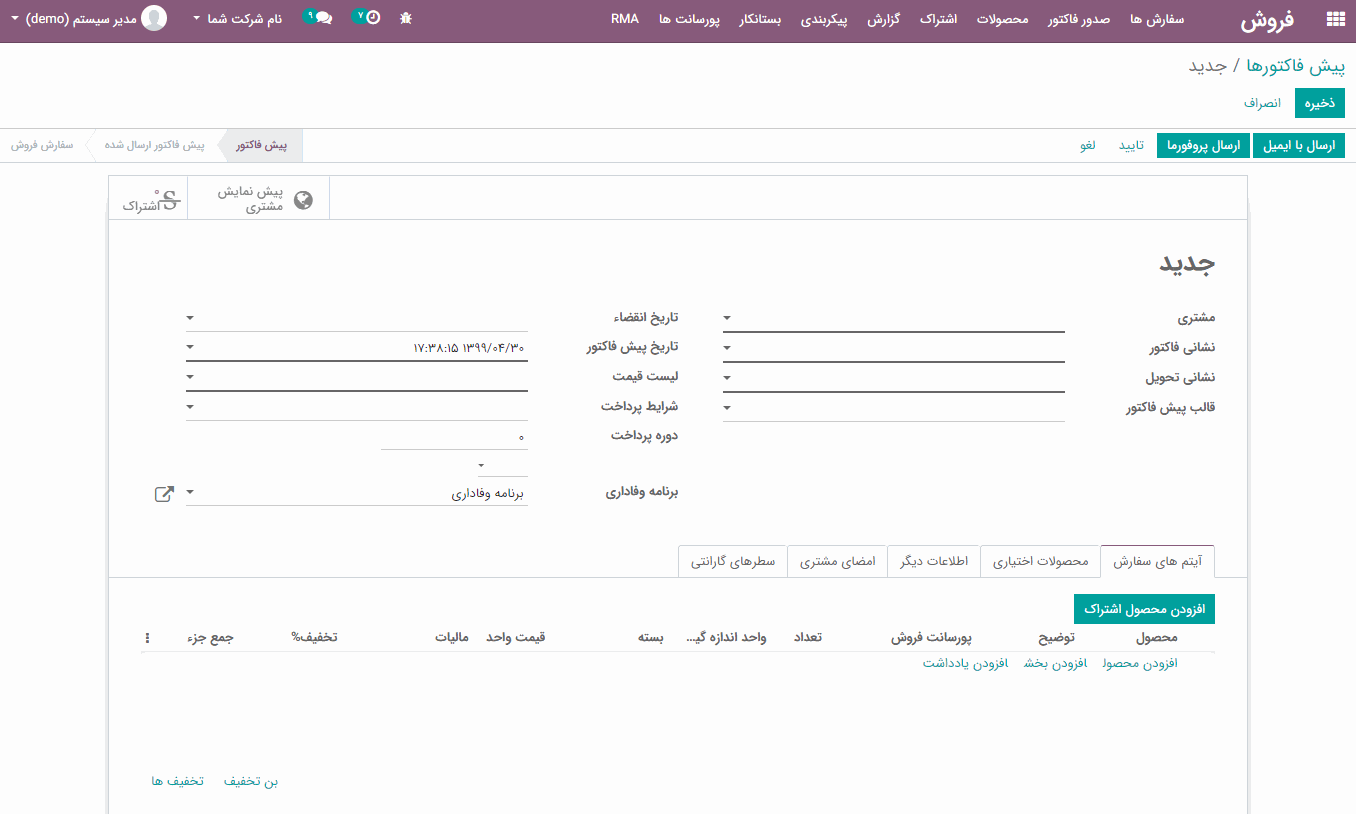Open the messaging conversations icon
Screen dimensions: 1356x814
coord(325,17)
